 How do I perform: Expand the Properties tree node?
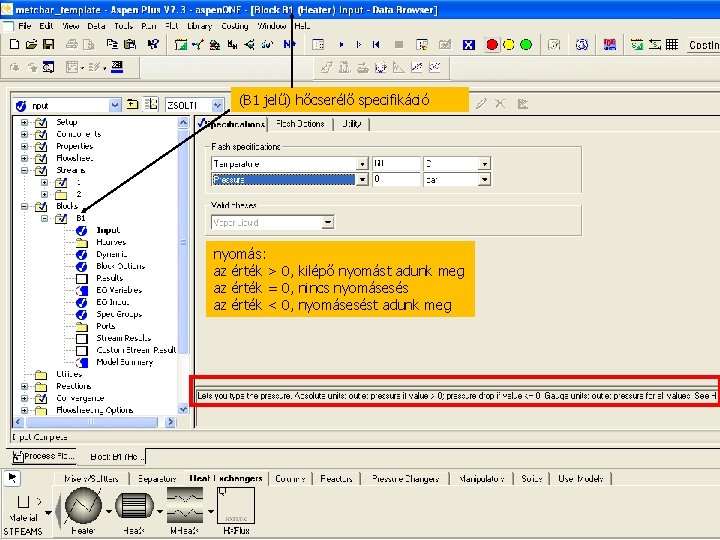pyautogui.click(x=24, y=146)
